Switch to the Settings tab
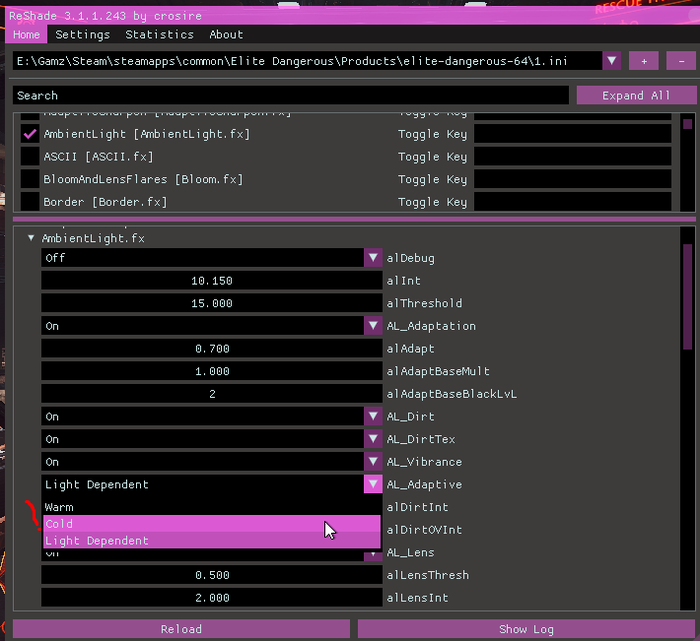This screenshot has height=641, width=700. coord(82,34)
